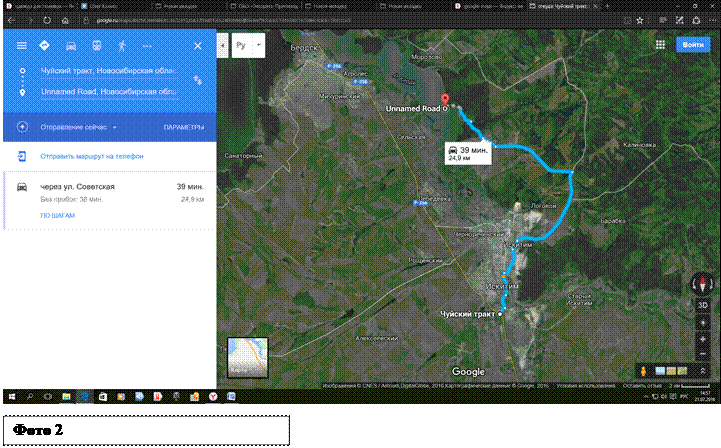Click the blue 'Войти' sign-in button

[x=693, y=44]
